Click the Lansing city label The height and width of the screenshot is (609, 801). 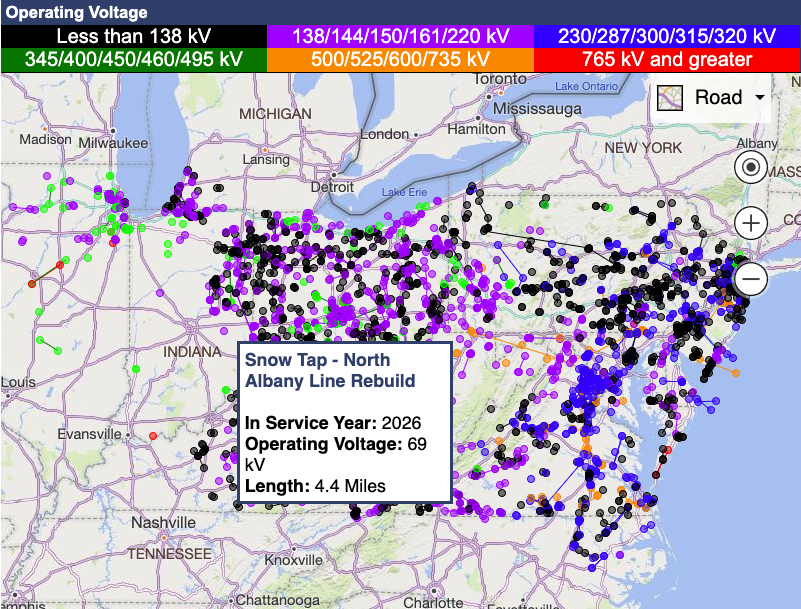coord(266,159)
